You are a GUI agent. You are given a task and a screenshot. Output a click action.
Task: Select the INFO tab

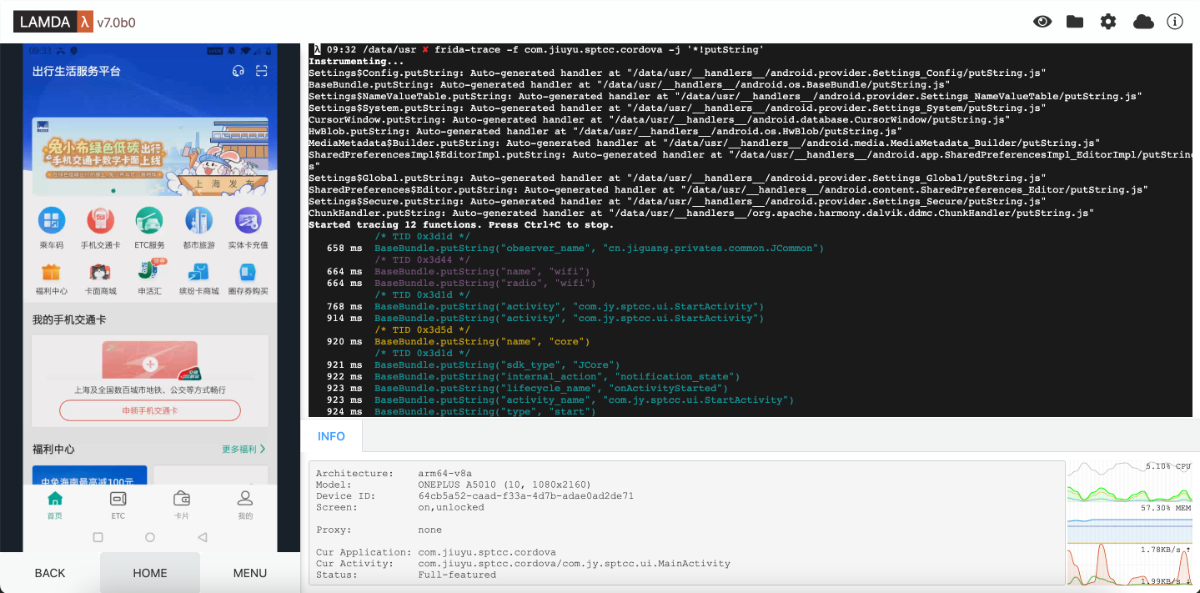click(331, 436)
